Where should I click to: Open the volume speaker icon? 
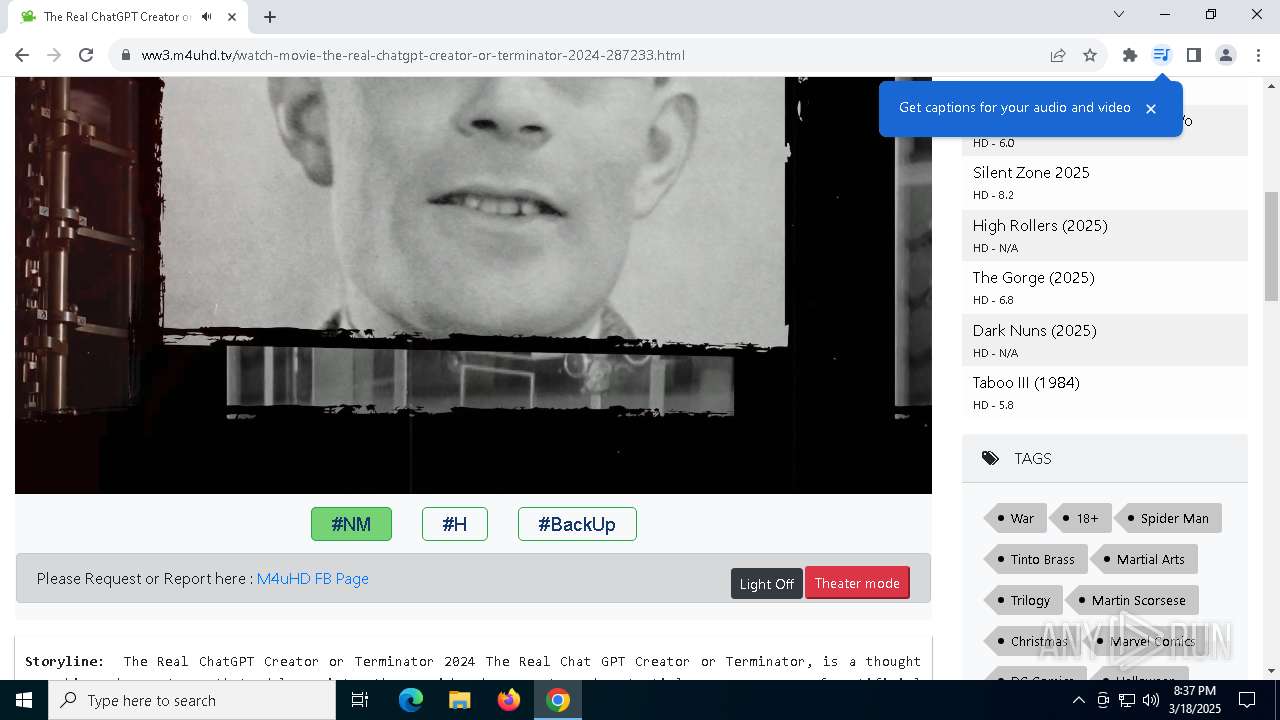point(1151,700)
